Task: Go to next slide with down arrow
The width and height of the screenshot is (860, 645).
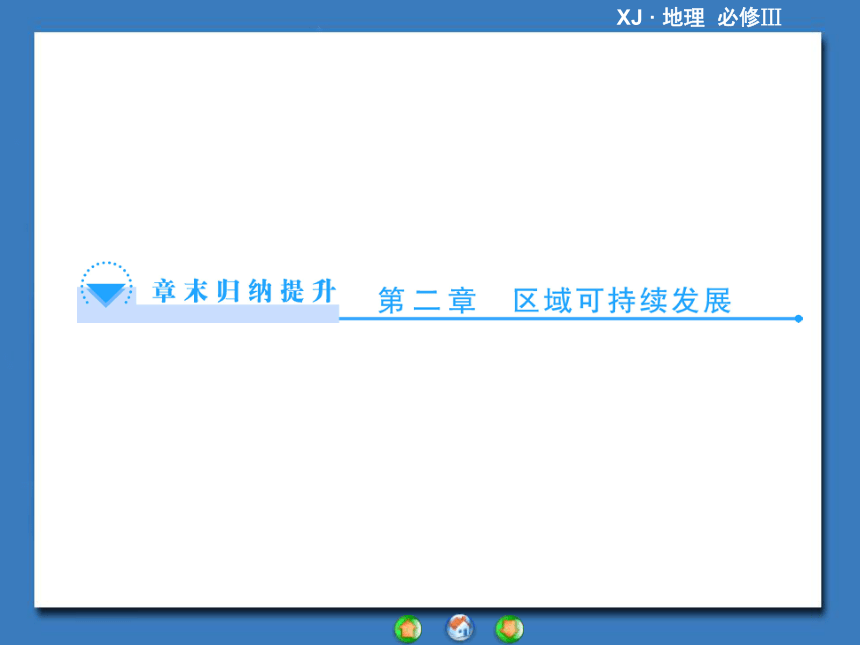Action: click(510, 629)
